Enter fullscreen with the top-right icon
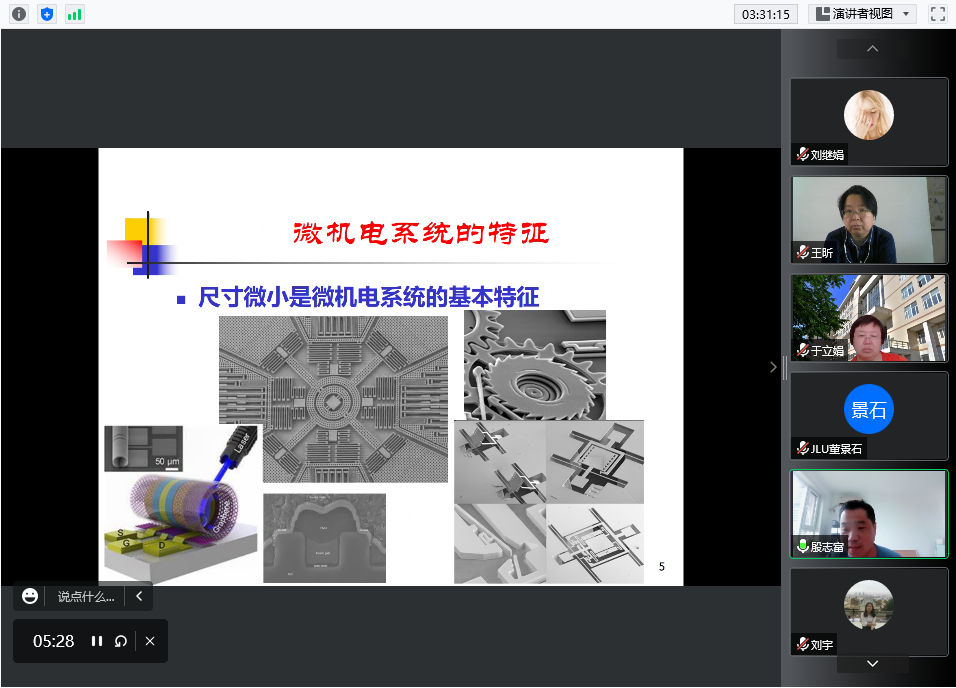 (937, 14)
